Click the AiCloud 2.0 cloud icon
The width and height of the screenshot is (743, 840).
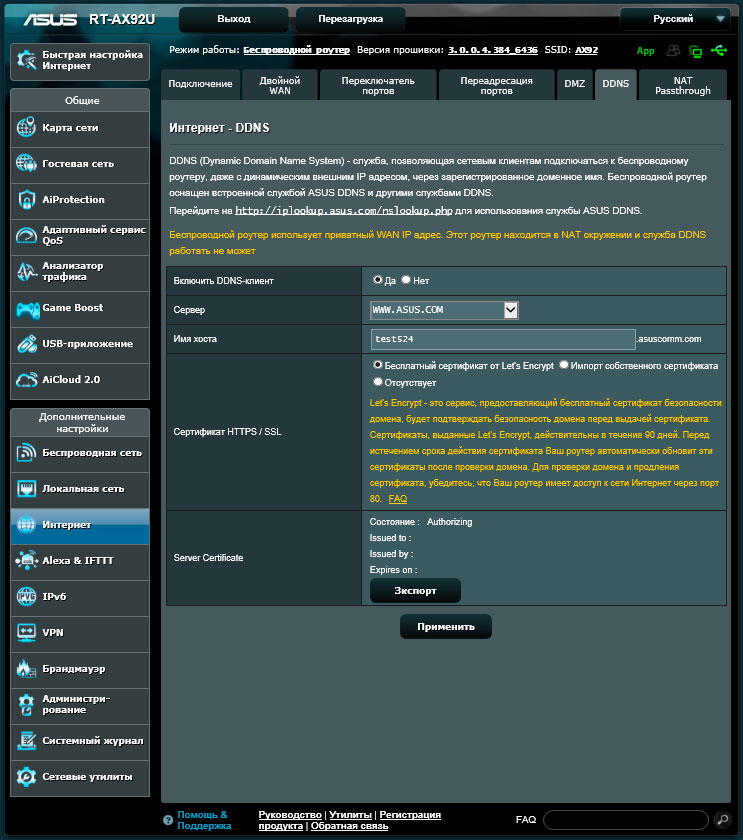[26, 379]
